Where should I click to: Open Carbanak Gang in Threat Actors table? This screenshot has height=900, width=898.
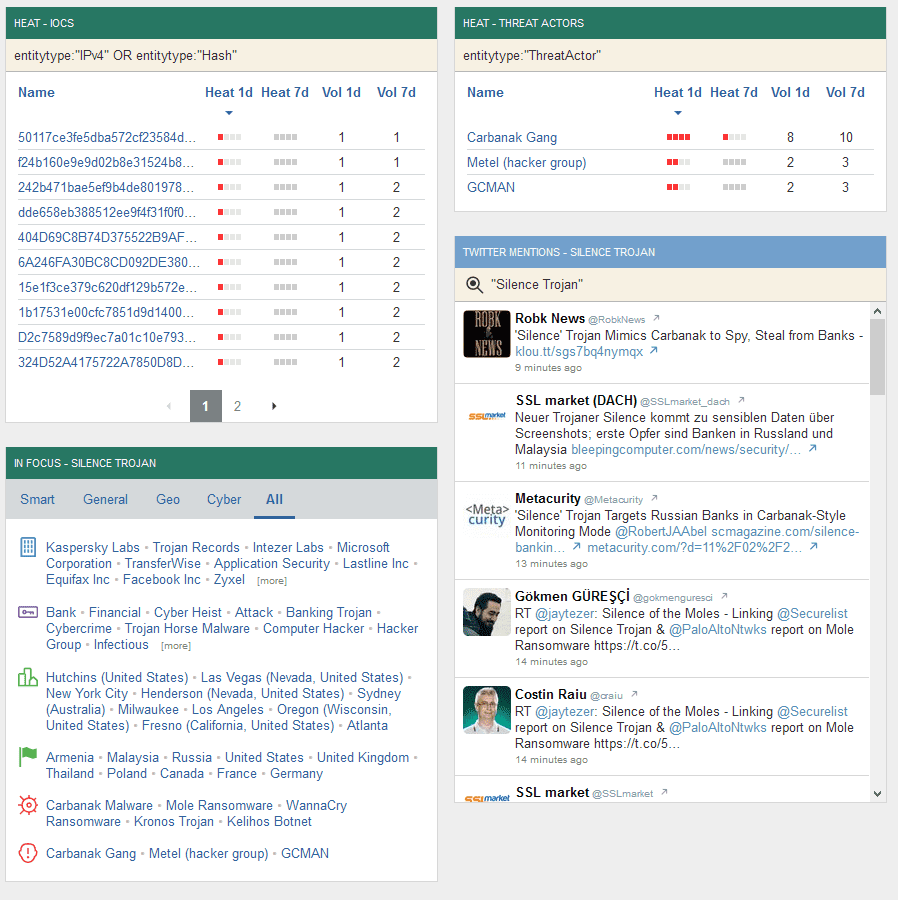(512, 137)
